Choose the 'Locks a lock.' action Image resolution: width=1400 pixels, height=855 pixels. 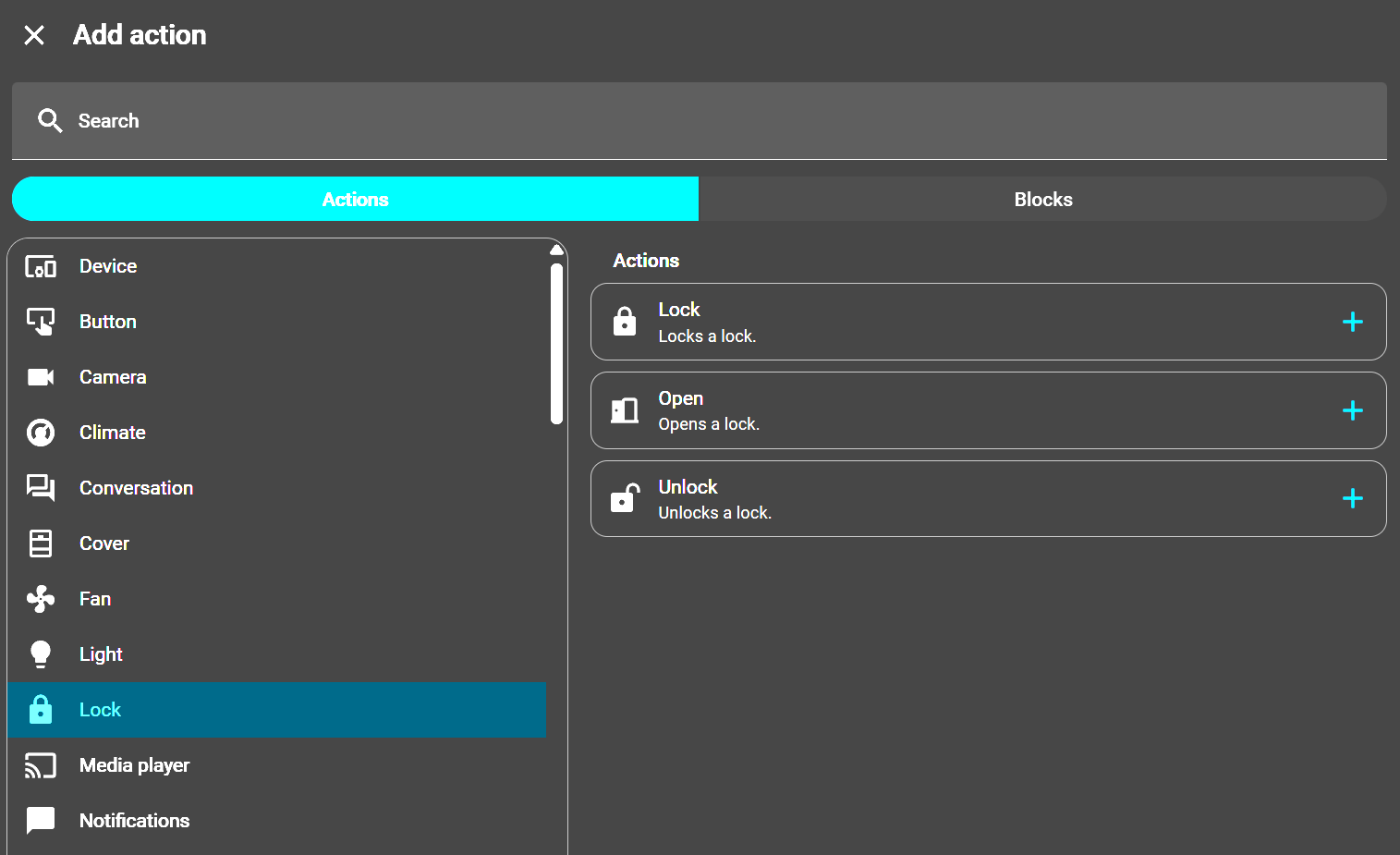coord(989,322)
